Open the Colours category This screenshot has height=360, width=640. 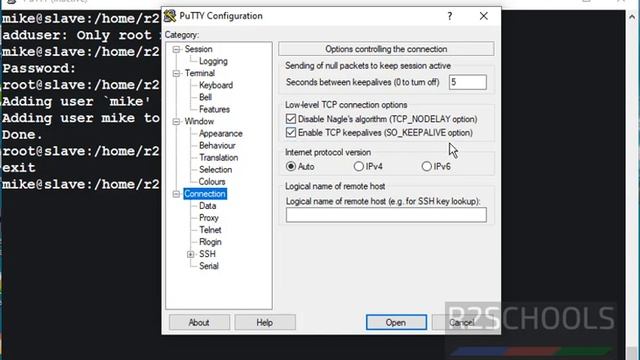(212, 182)
